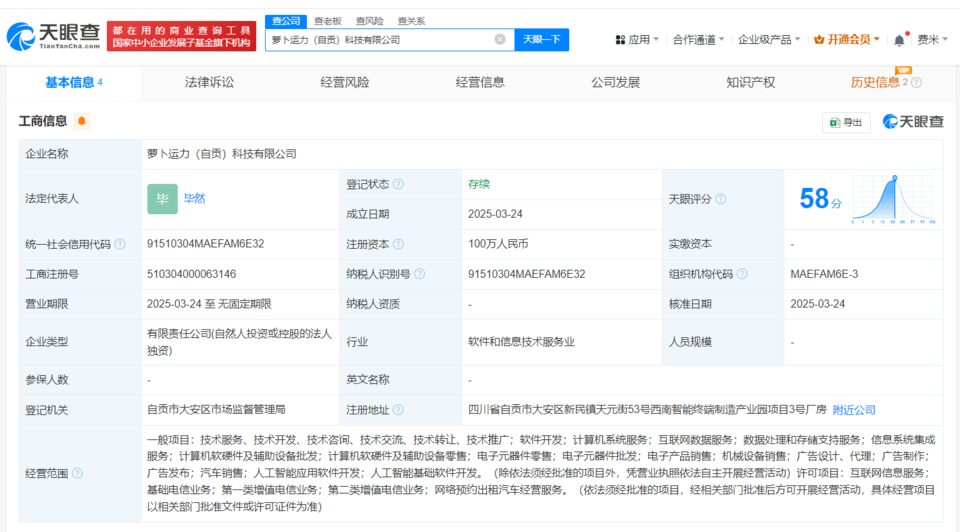960x532 pixels.
Task: Click the company search input field
Action: coord(380,40)
